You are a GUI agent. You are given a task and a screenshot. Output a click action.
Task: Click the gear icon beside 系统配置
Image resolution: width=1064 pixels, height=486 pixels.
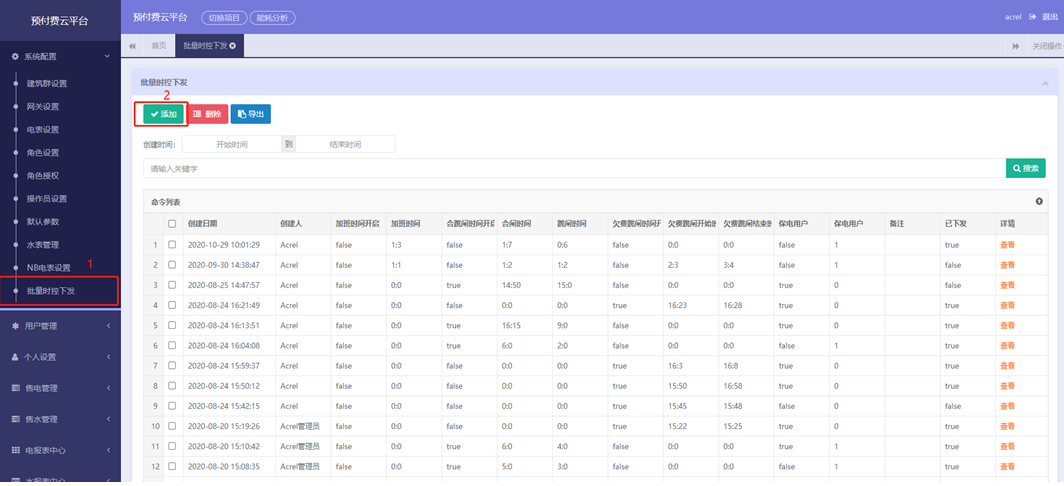[16, 57]
